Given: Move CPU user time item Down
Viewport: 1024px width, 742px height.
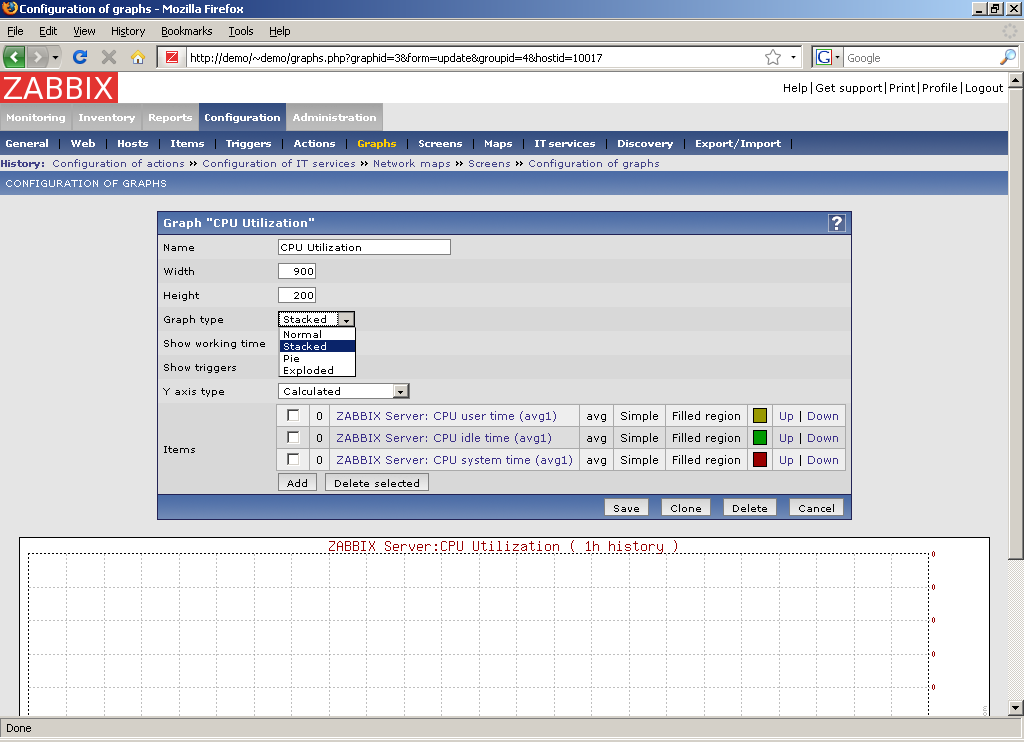Looking at the screenshot, I should point(823,416).
